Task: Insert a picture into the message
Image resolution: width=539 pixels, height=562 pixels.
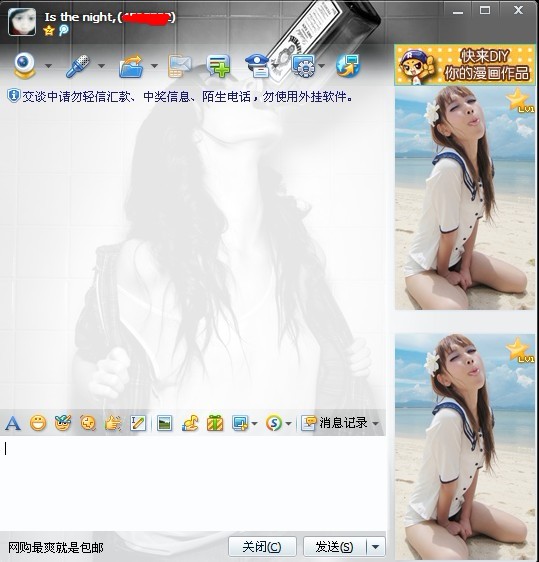Action: pos(164,423)
